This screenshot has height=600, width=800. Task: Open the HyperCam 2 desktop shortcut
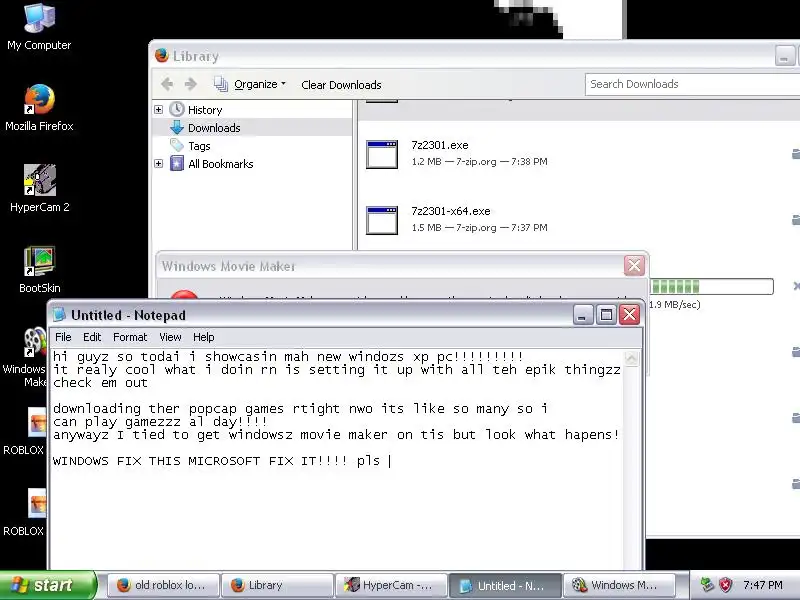[x=39, y=188]
